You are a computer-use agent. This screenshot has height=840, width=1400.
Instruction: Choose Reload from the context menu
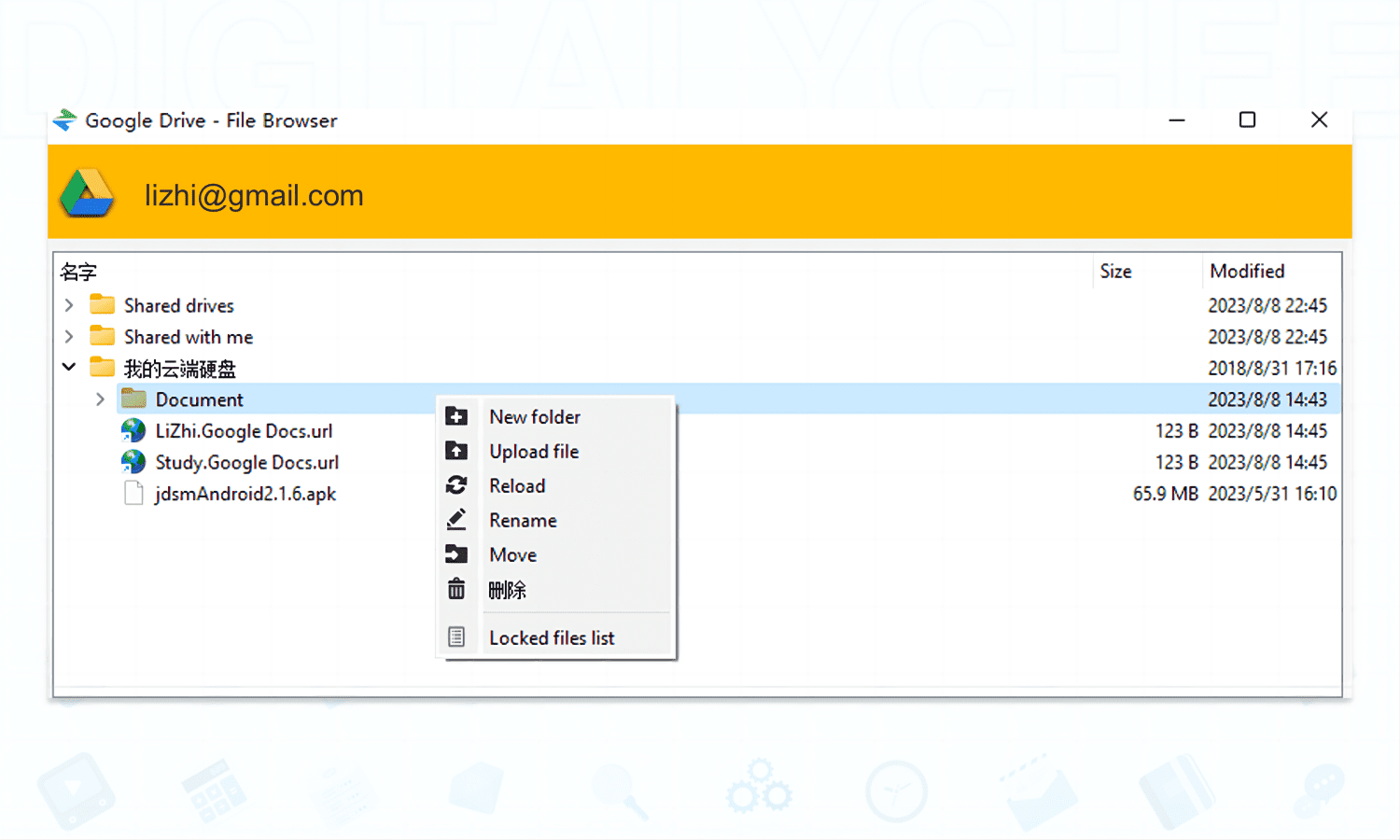(x=517, y=485)
